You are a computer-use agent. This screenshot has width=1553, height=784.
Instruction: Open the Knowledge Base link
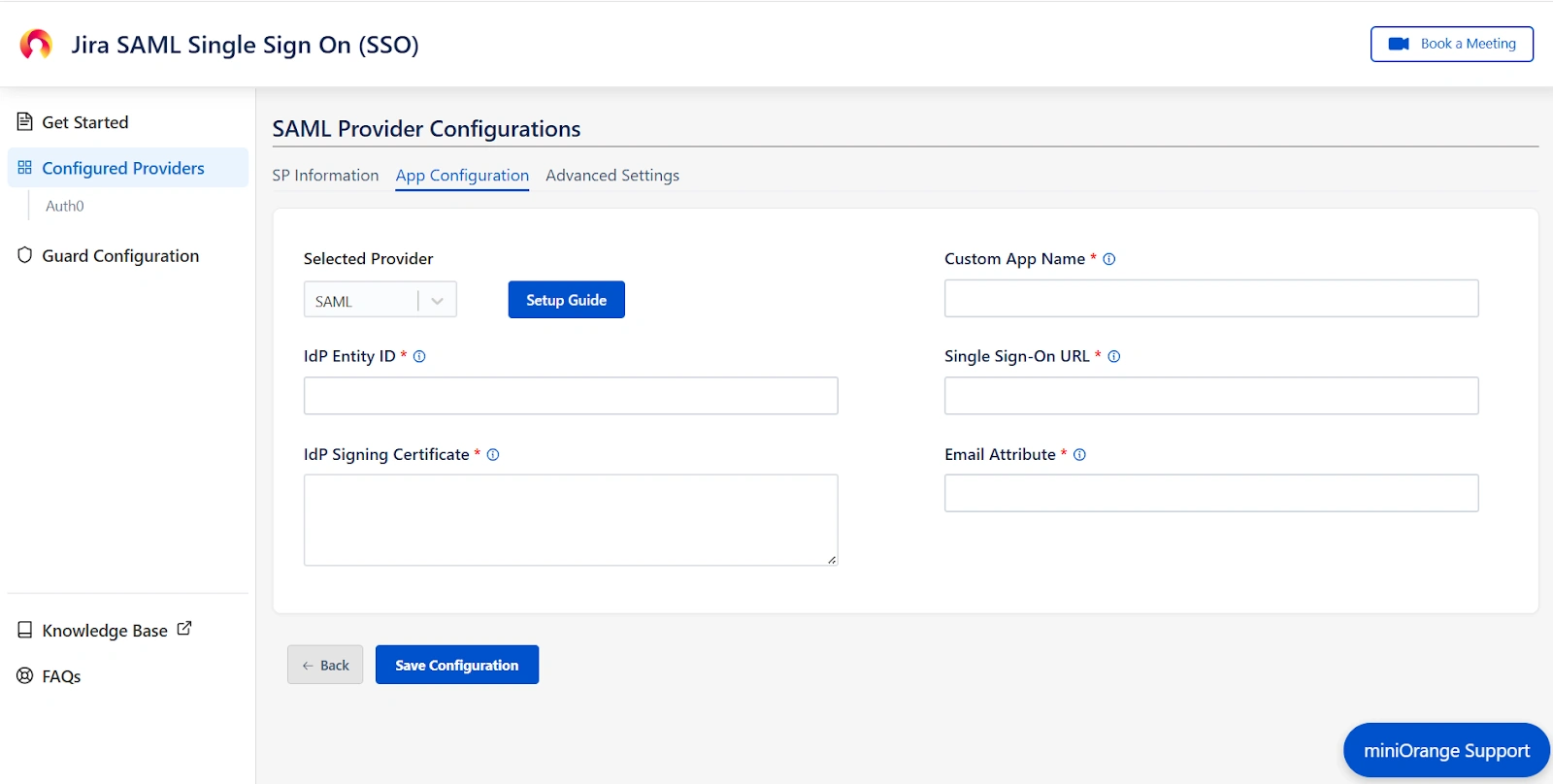pos(105,631)
